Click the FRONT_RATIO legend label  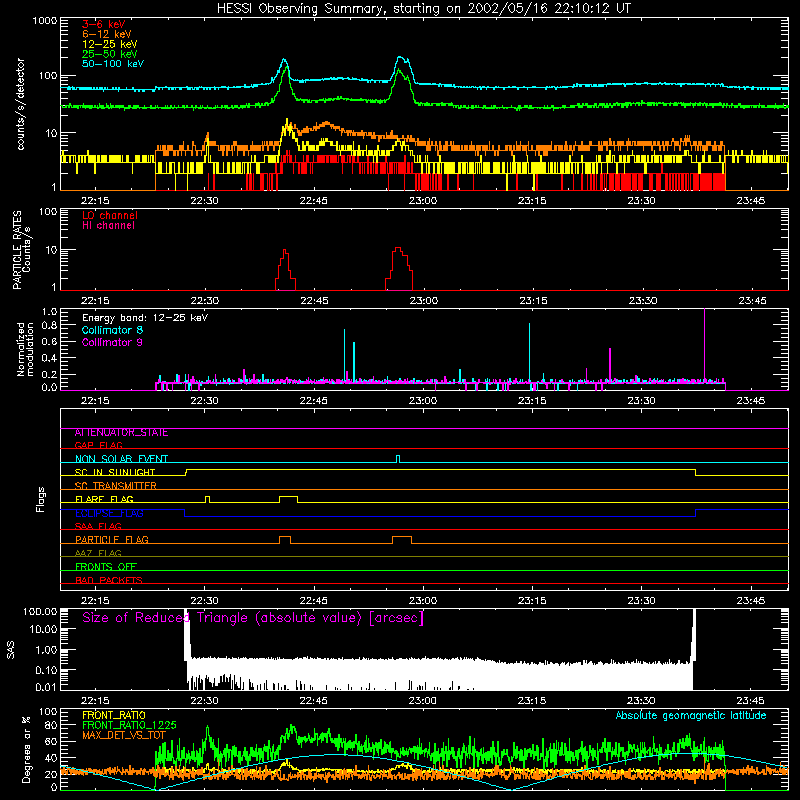click(114, 715)
